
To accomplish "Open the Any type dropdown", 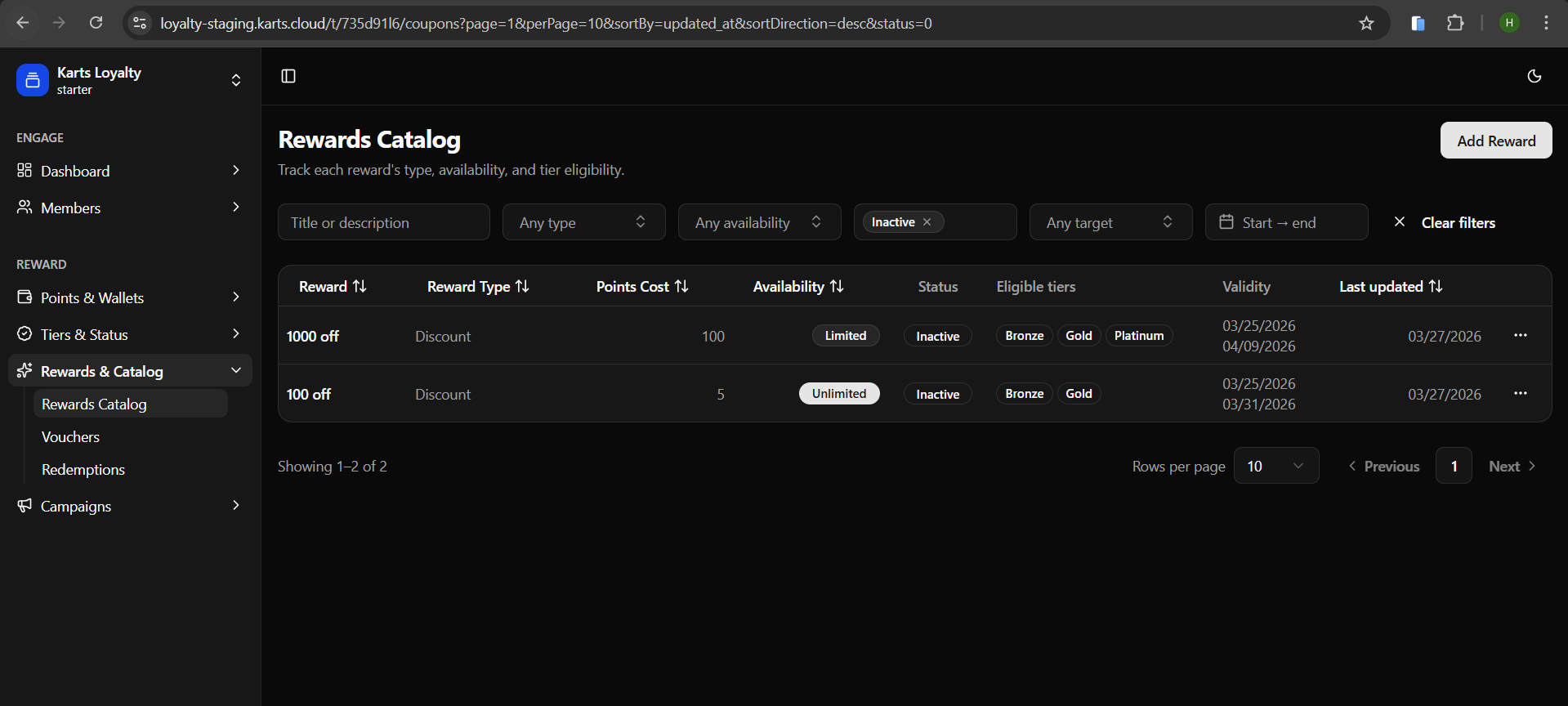I will point(583,222).
